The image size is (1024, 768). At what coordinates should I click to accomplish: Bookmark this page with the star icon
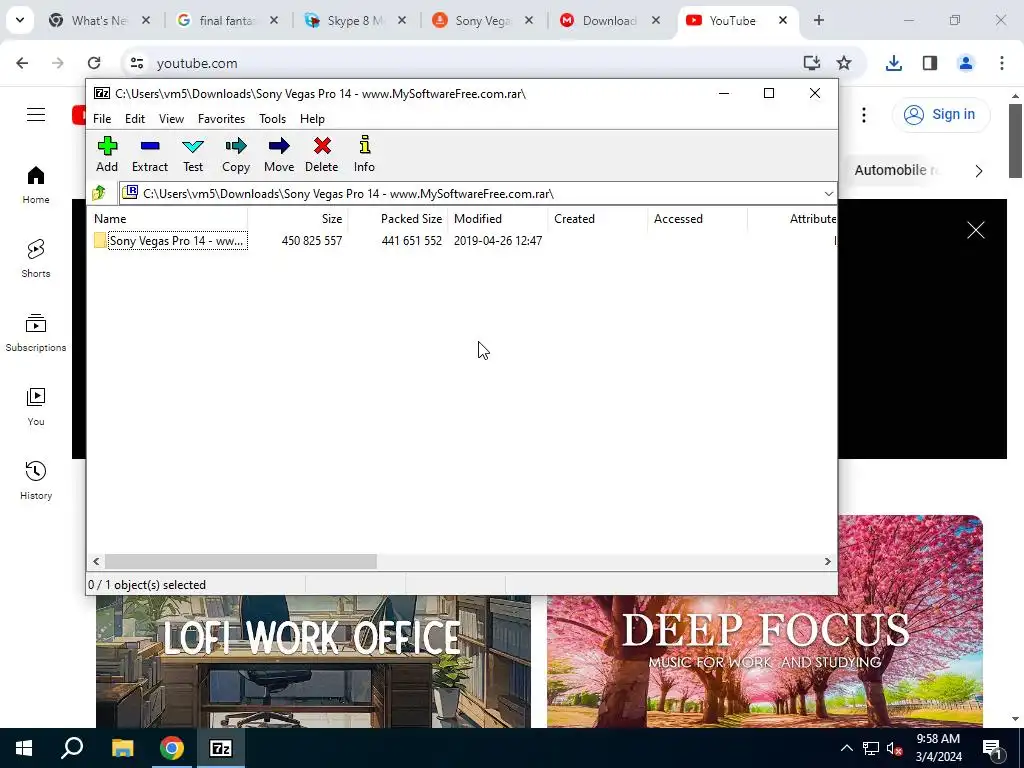coord(844,63)
